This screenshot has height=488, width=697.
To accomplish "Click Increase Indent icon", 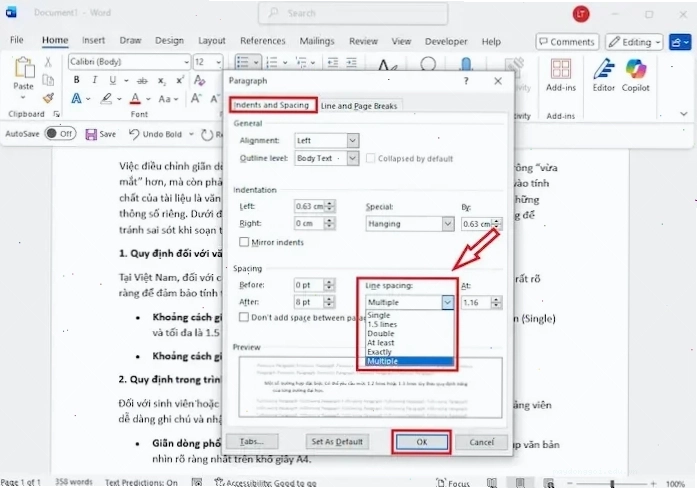I will point(351,62).
